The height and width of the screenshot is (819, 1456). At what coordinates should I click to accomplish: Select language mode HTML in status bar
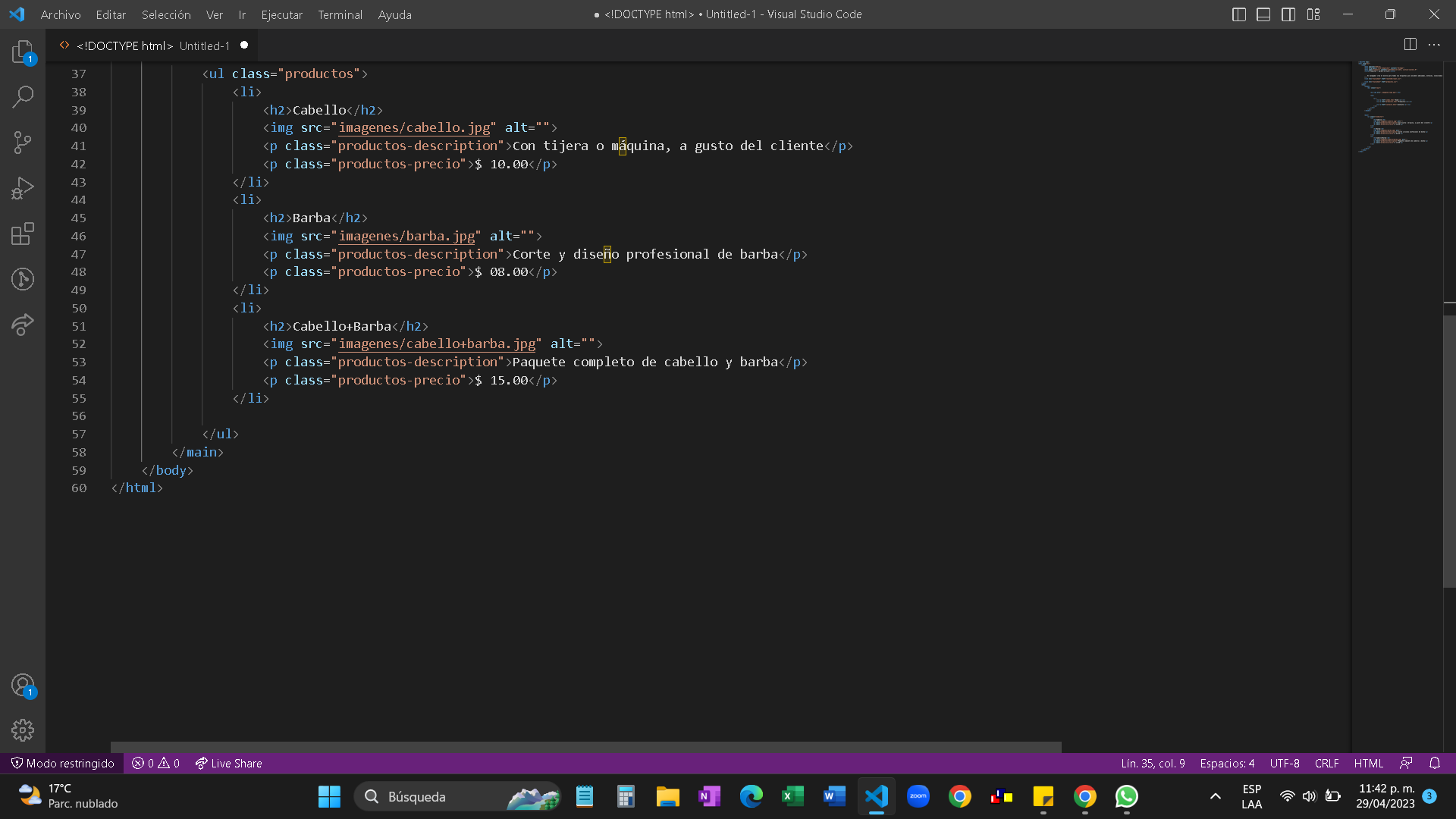coord(1369,763)
